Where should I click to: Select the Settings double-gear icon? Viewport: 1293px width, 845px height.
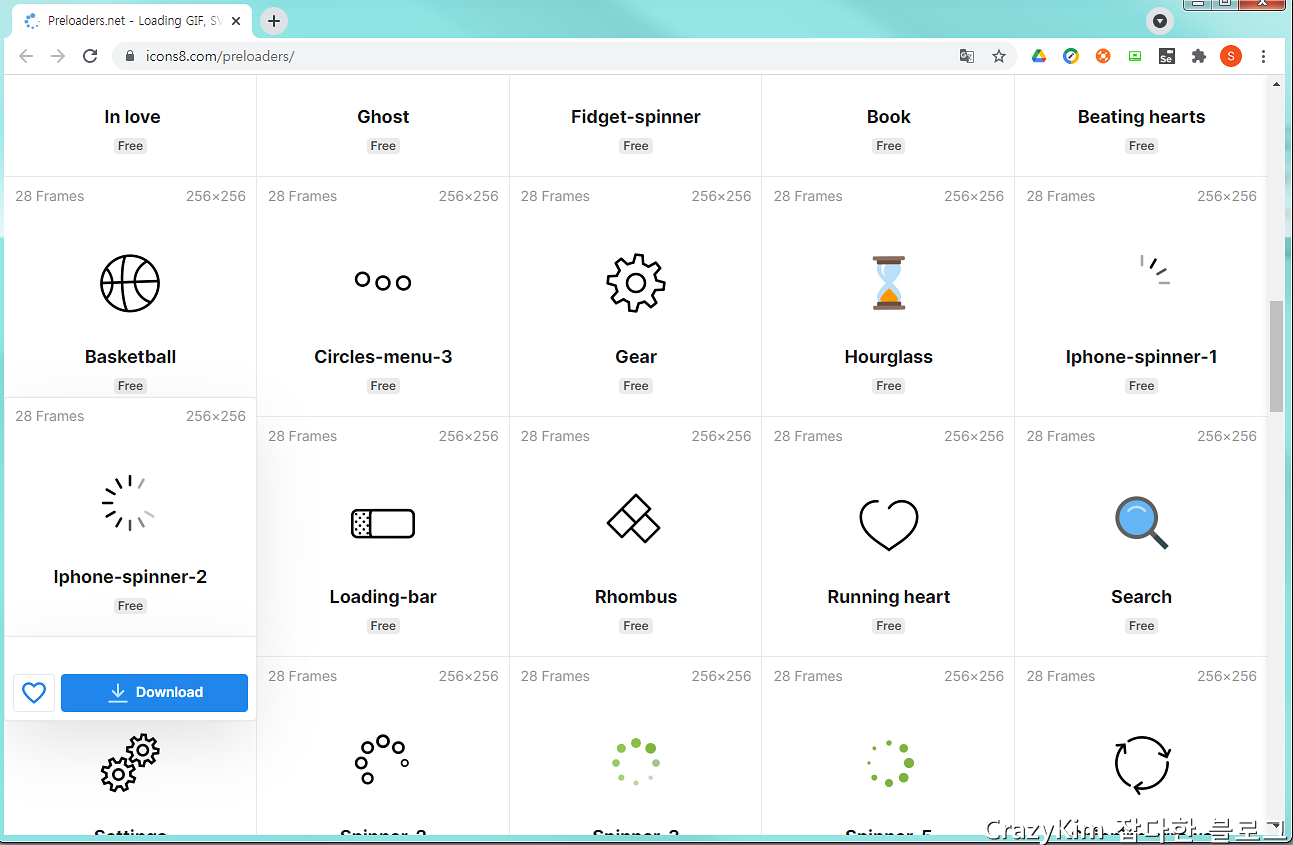coord(130,763)
